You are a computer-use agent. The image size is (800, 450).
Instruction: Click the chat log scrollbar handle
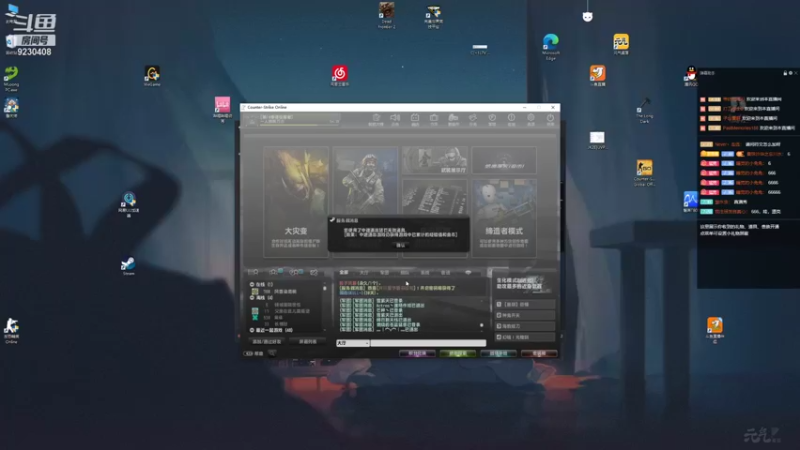click(x=482, y=325)
